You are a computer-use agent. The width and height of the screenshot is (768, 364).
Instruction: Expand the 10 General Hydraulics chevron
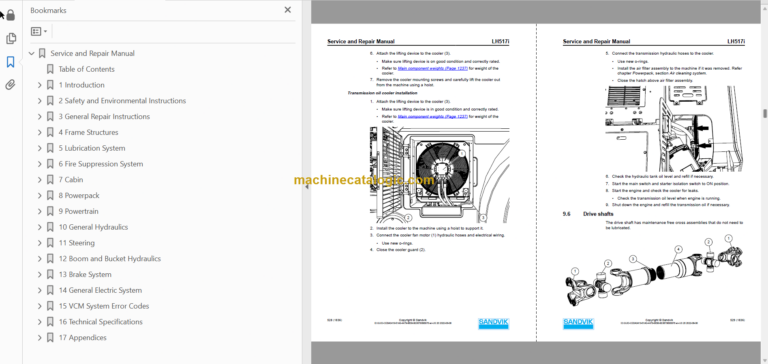tap(40, 227)
